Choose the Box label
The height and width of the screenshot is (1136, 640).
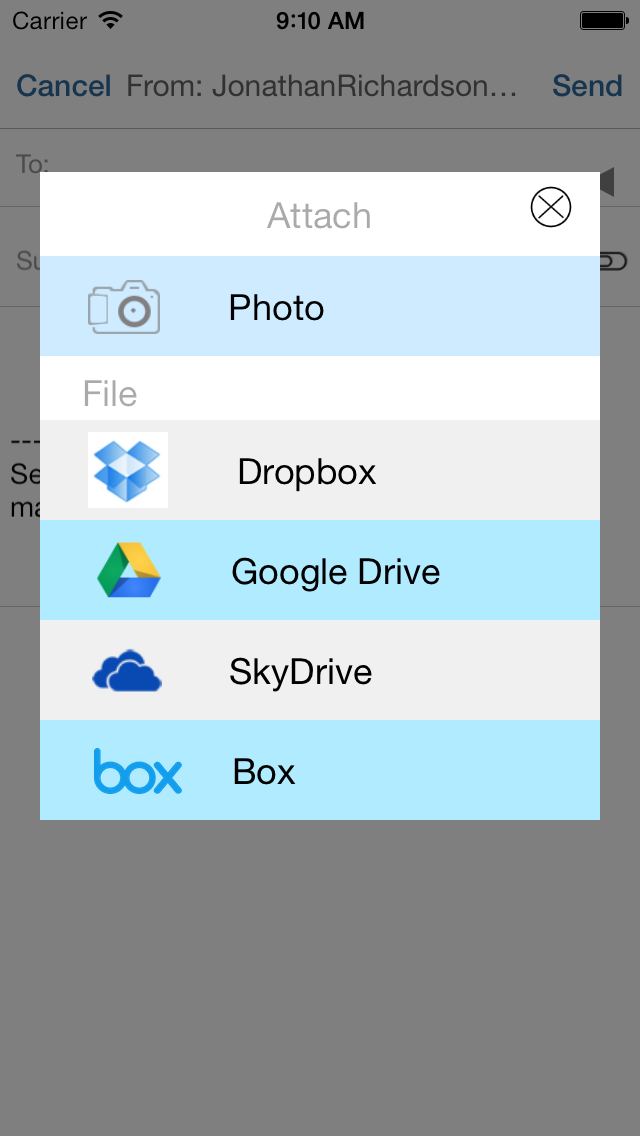tap(264, 772)
